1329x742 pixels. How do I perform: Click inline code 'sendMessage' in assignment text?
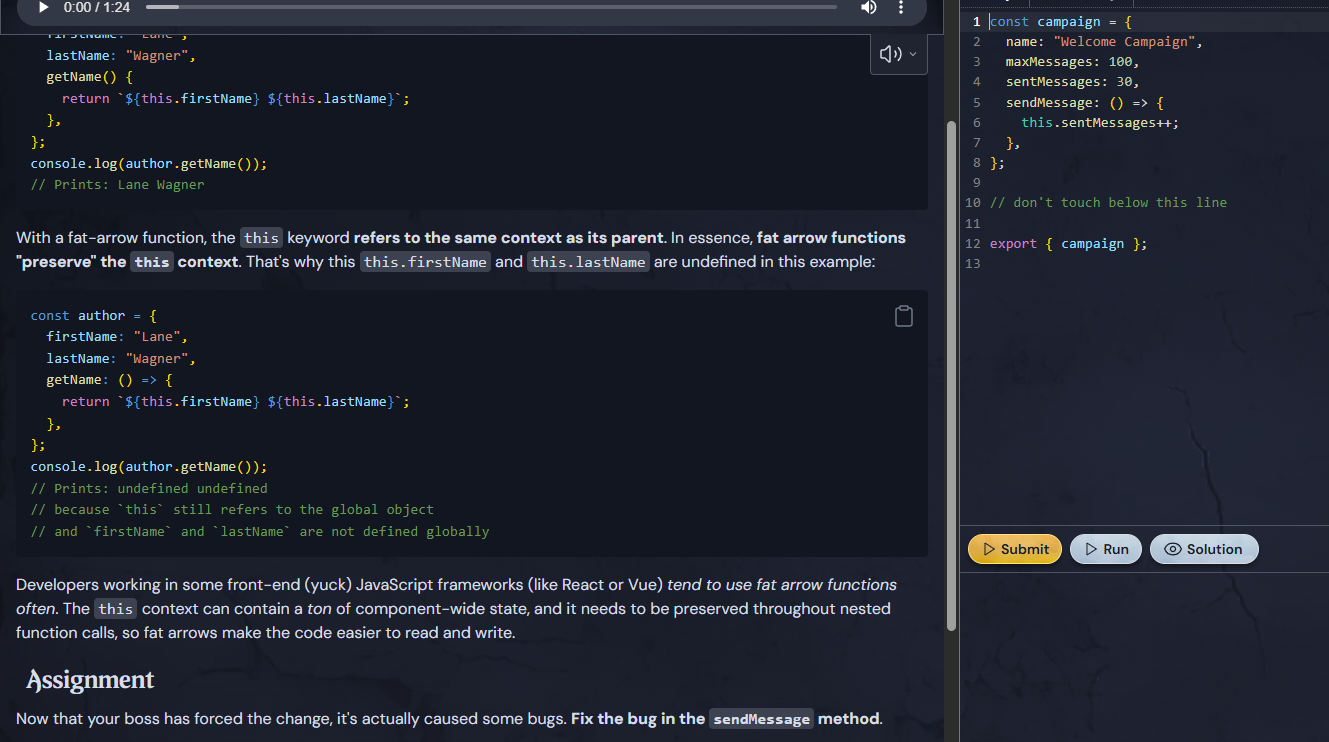click(x=761, y=719)
